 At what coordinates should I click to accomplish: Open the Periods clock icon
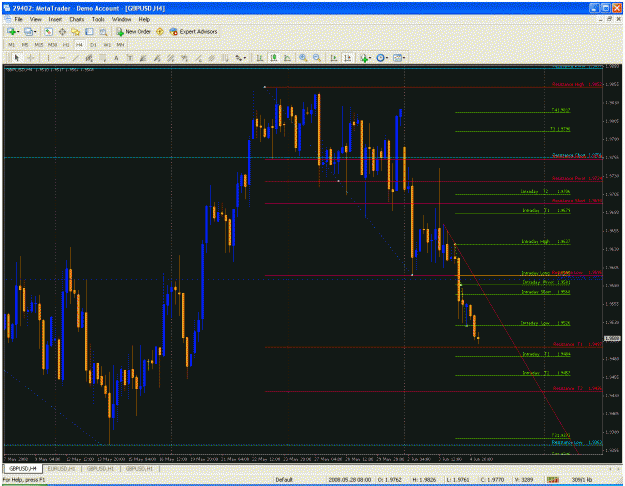(x=381, y=58)
